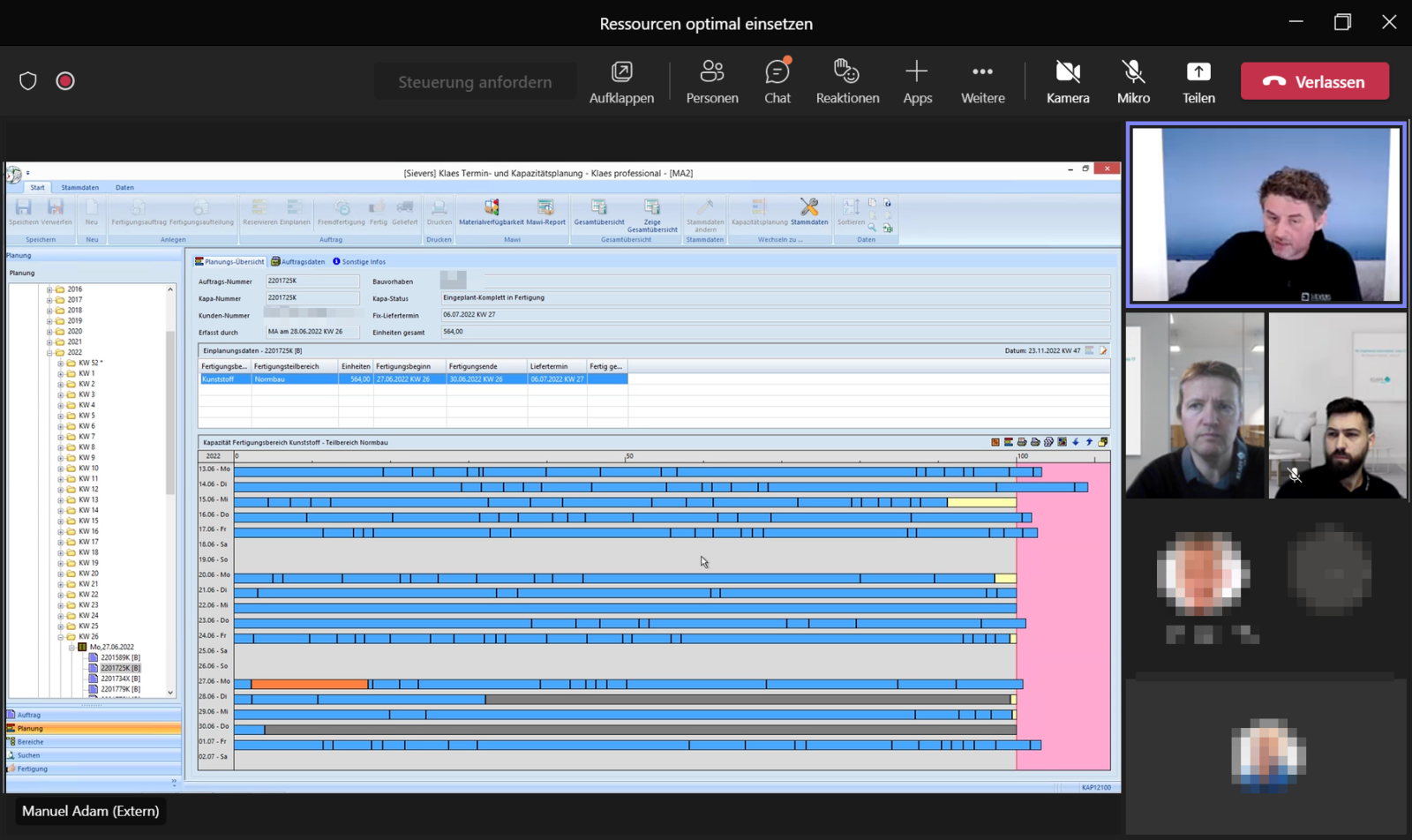Select order 2201734X [B] in tree

pyautogui.click(x=120, y=679)
